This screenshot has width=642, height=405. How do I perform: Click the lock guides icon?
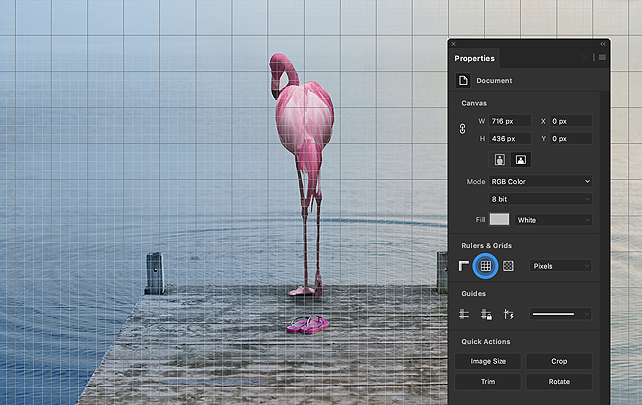click(x=486, y=314)
